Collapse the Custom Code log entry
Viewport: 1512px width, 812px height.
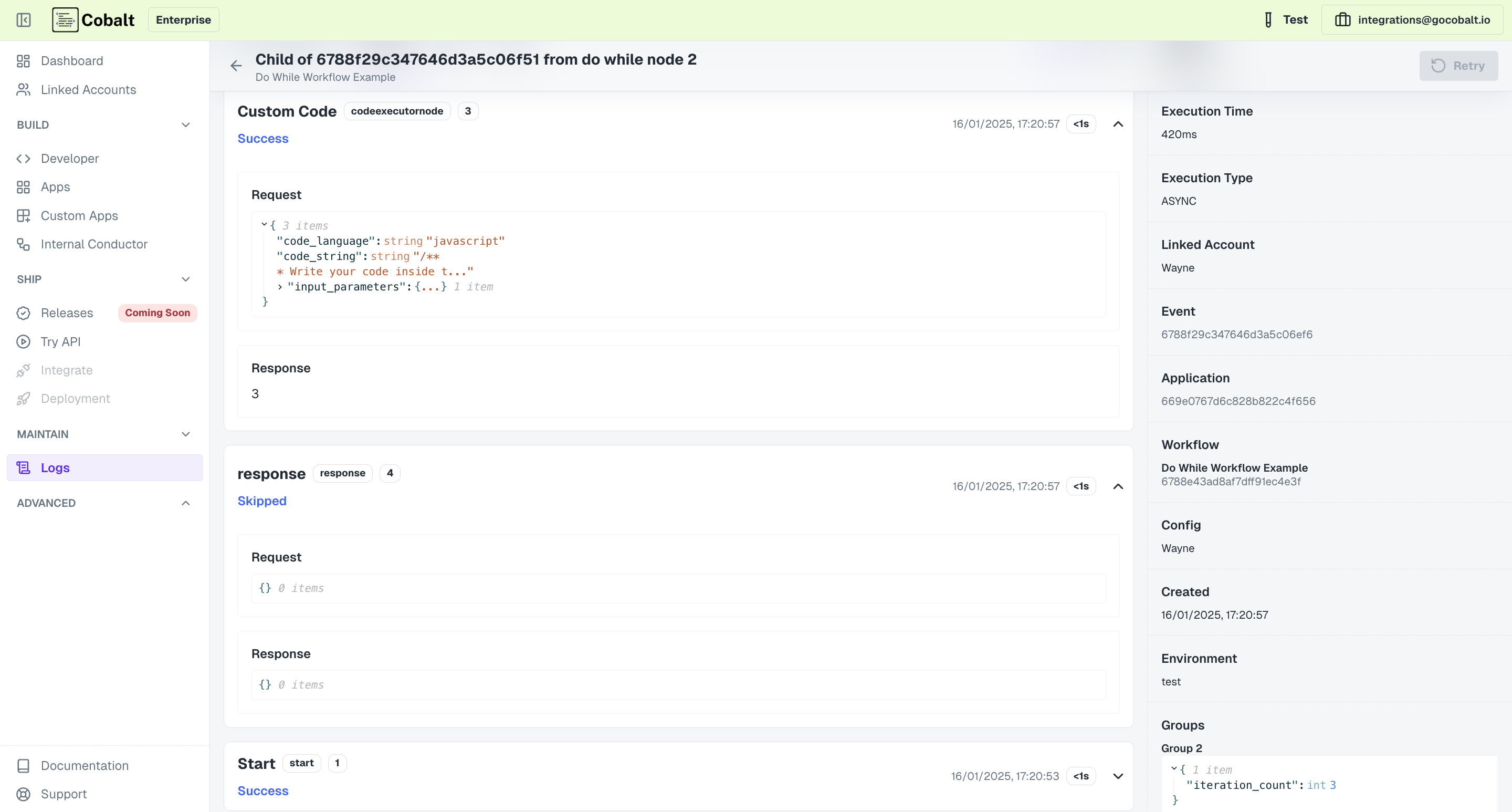(x=1118, y=124)
